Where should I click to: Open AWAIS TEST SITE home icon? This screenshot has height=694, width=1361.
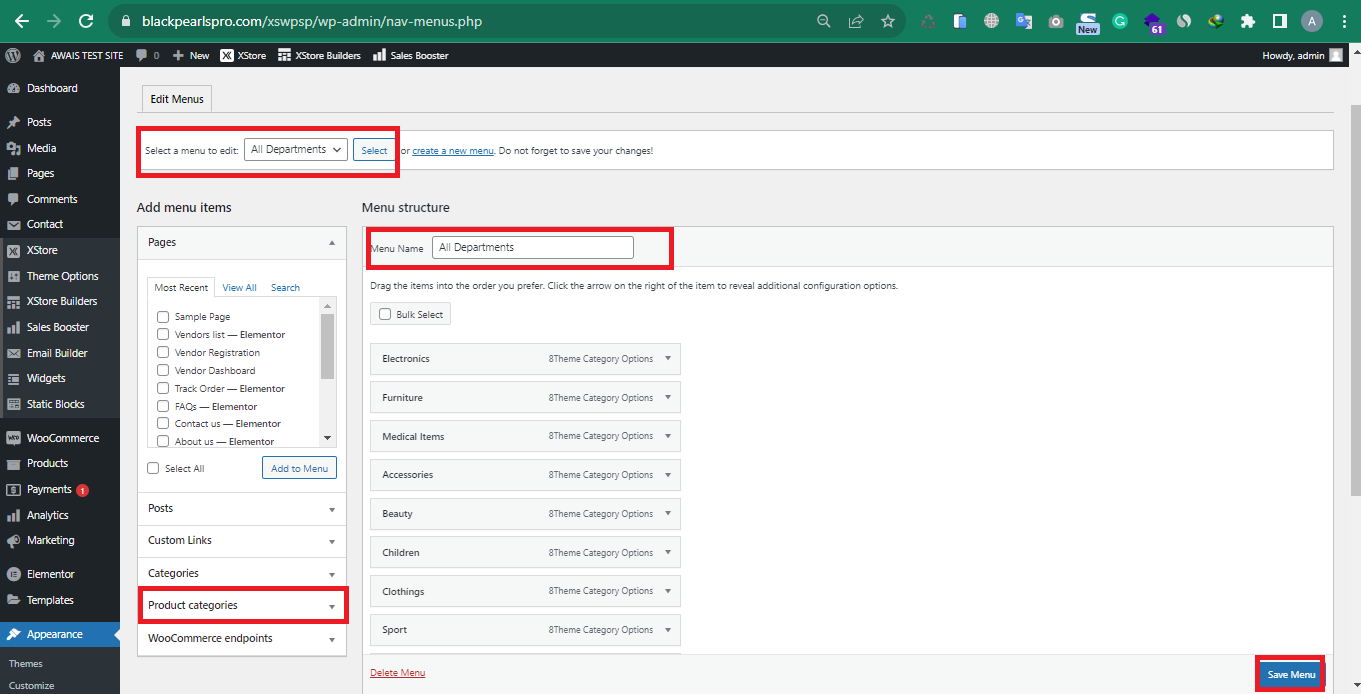(x=39, y=55)
